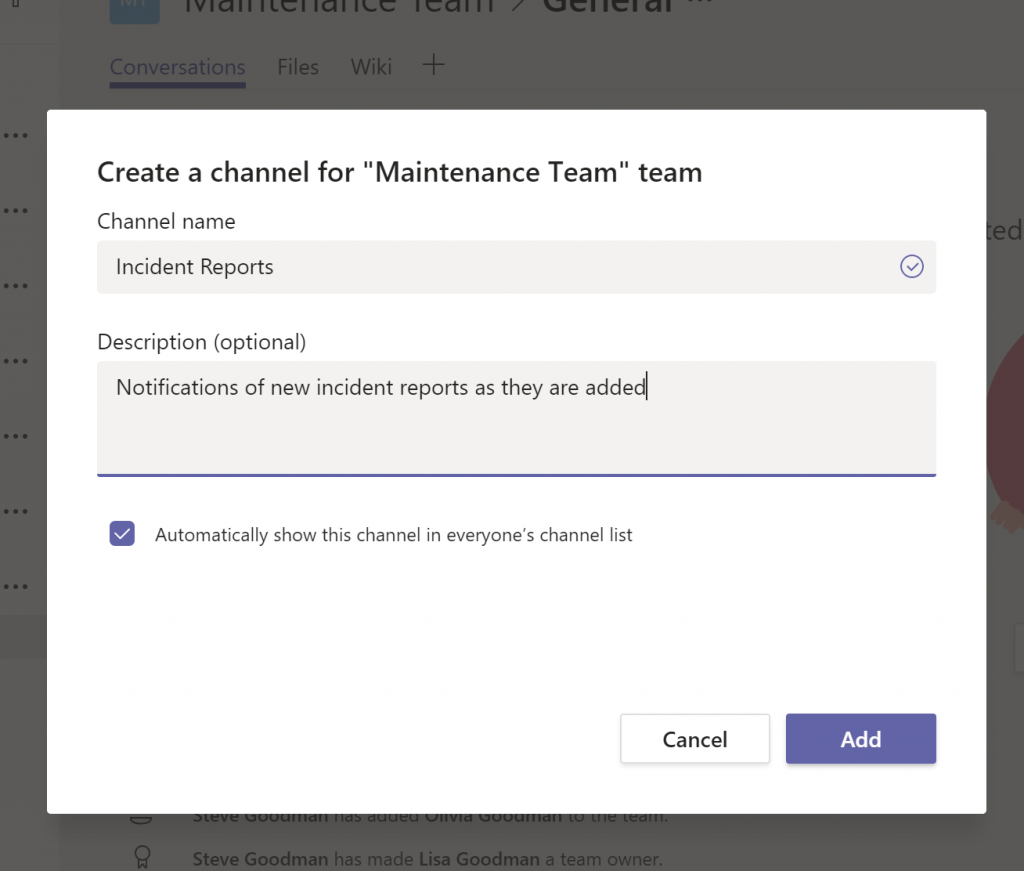1024x871 pixels.
Task: Uncheck automatically show this channel checkbox
Action: pos(122,533)
